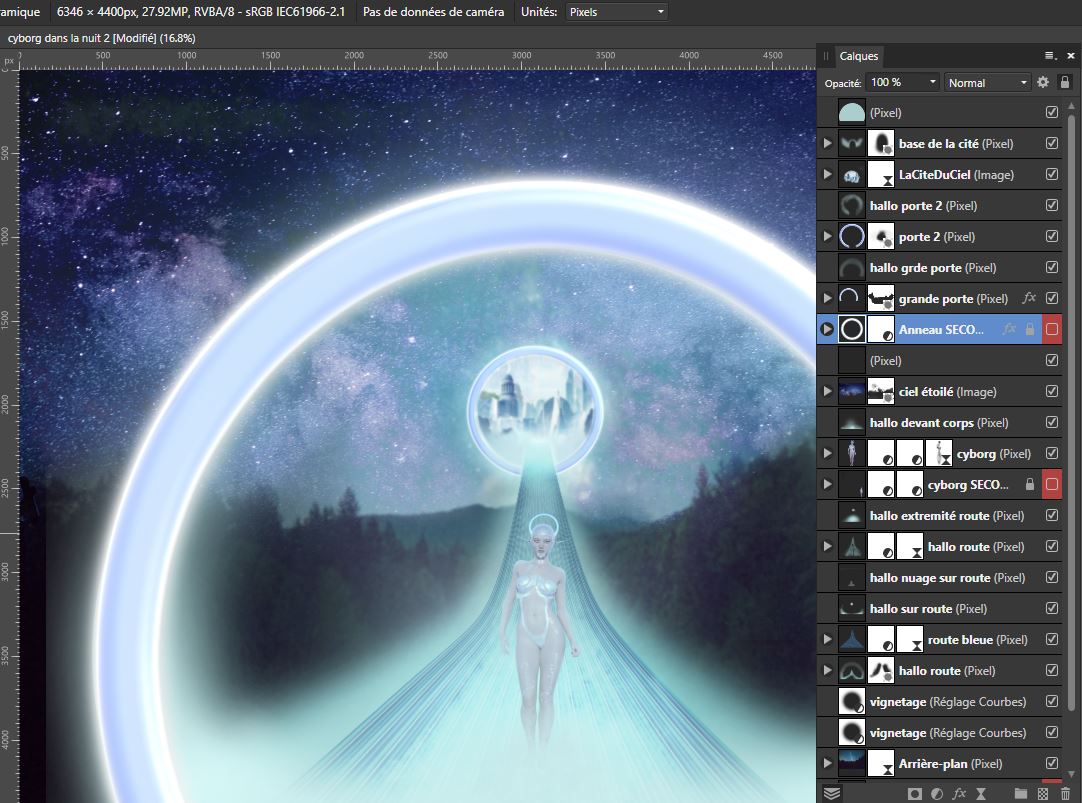
Task: Expand the porte 2 layer
Action: click(827, 237)
